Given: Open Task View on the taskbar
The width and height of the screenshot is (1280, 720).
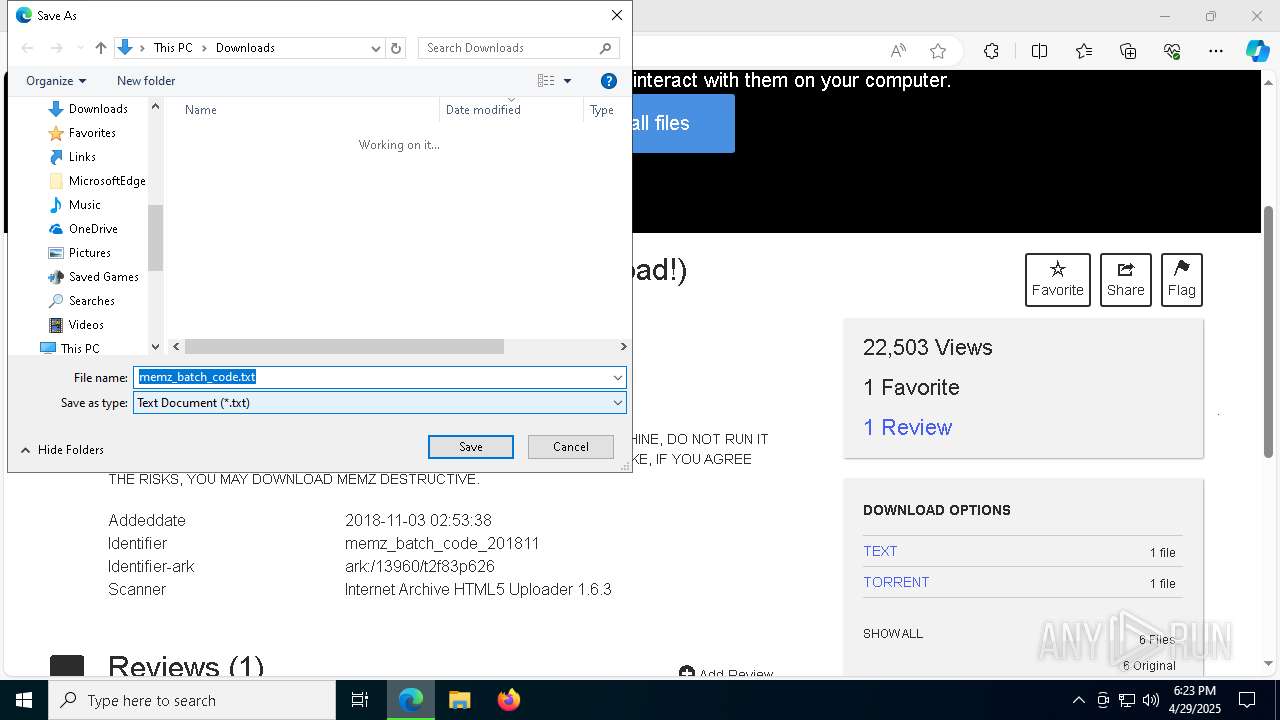Looking at the screenshot, I should 360,700.
